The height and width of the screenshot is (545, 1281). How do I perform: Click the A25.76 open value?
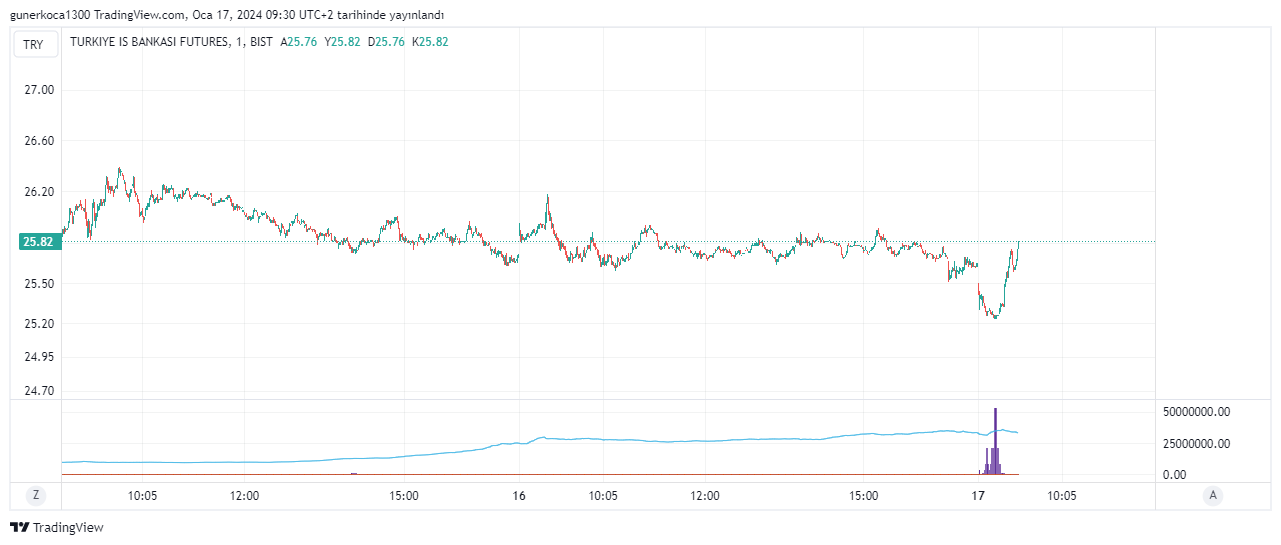click(x=298, y=42)
